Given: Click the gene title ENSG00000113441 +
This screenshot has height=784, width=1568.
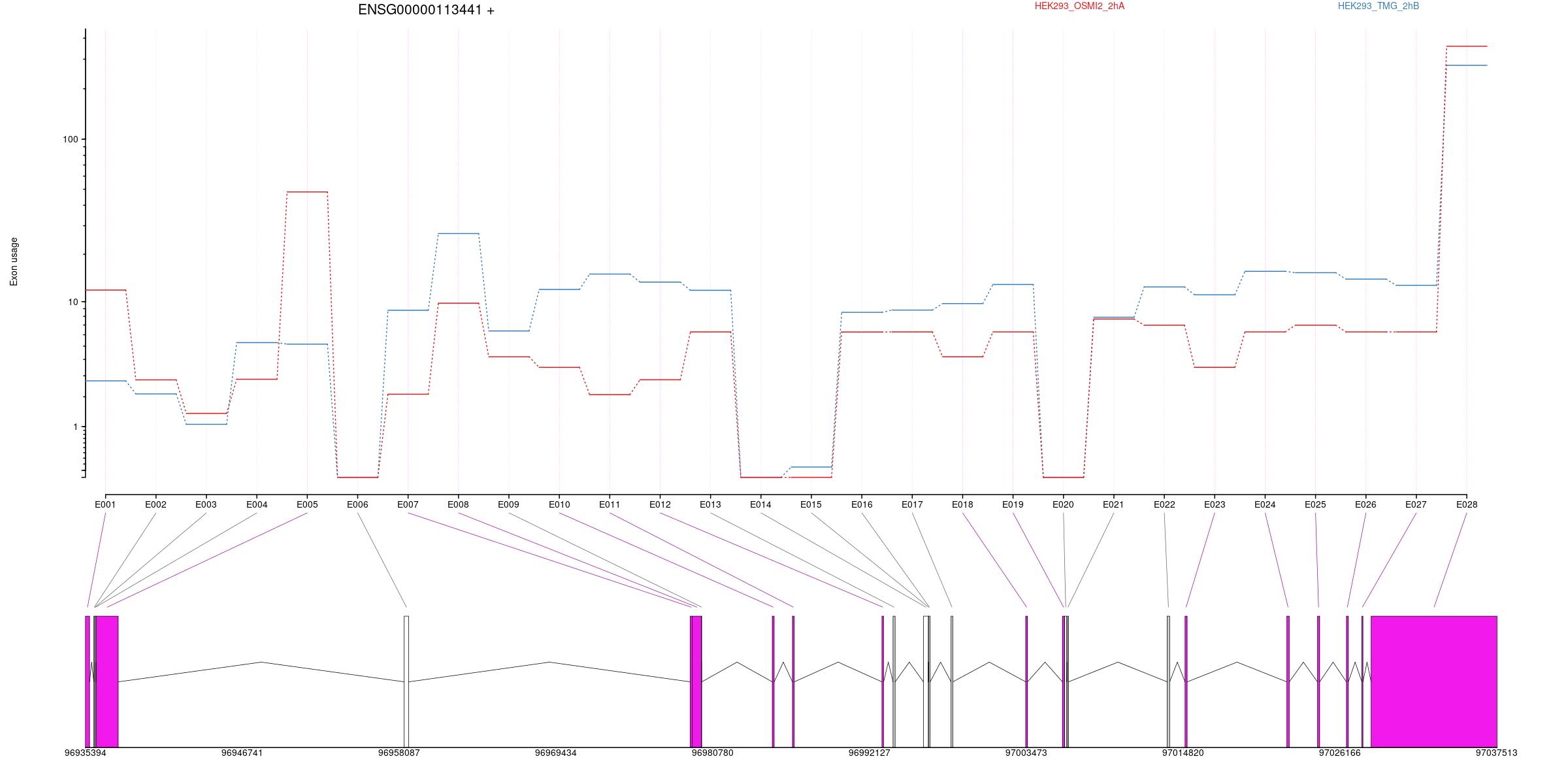Looking at the screenshot, I should (x=426, y=10).
